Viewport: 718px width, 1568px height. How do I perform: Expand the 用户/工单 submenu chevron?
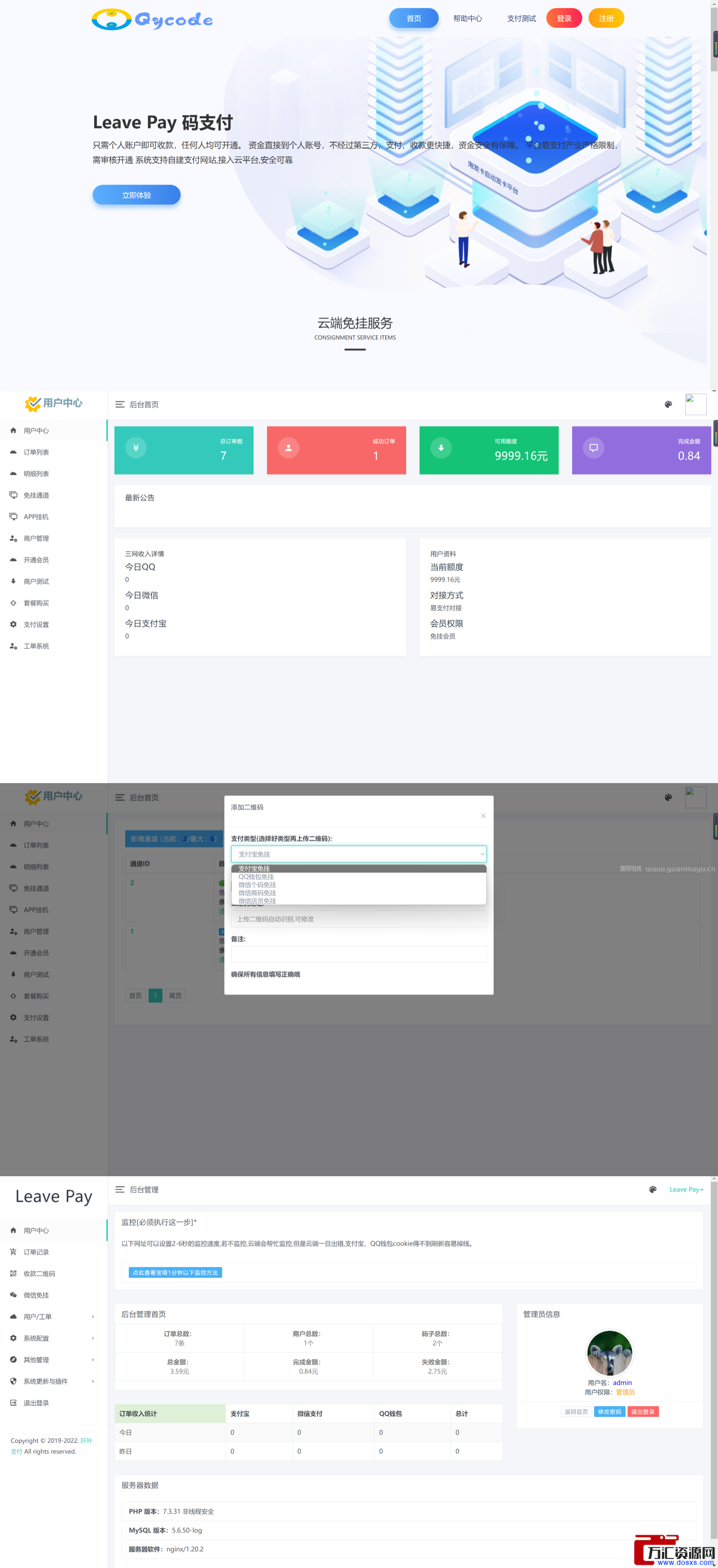93,1317
